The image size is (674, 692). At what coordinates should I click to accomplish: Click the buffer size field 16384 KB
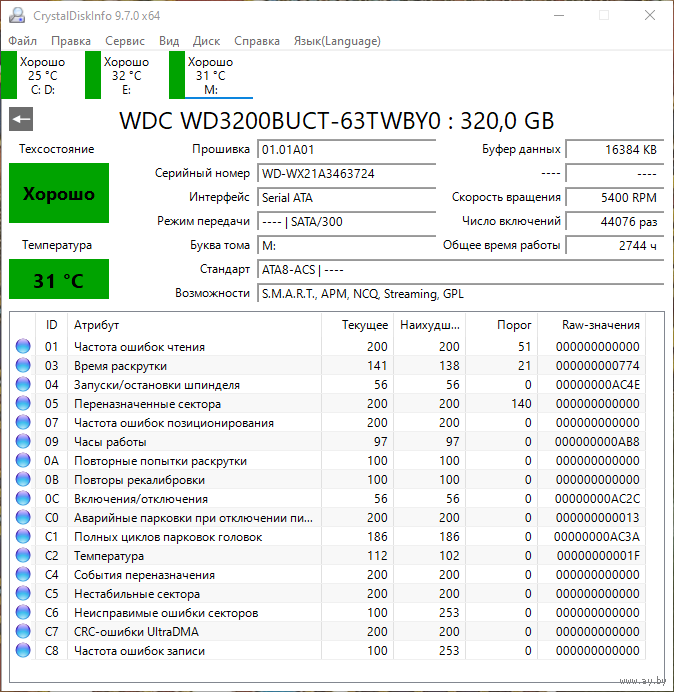pos(614,150)
